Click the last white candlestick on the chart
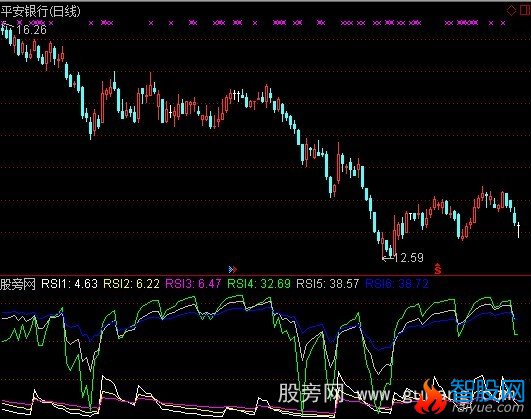 click(x=518, y=230)
